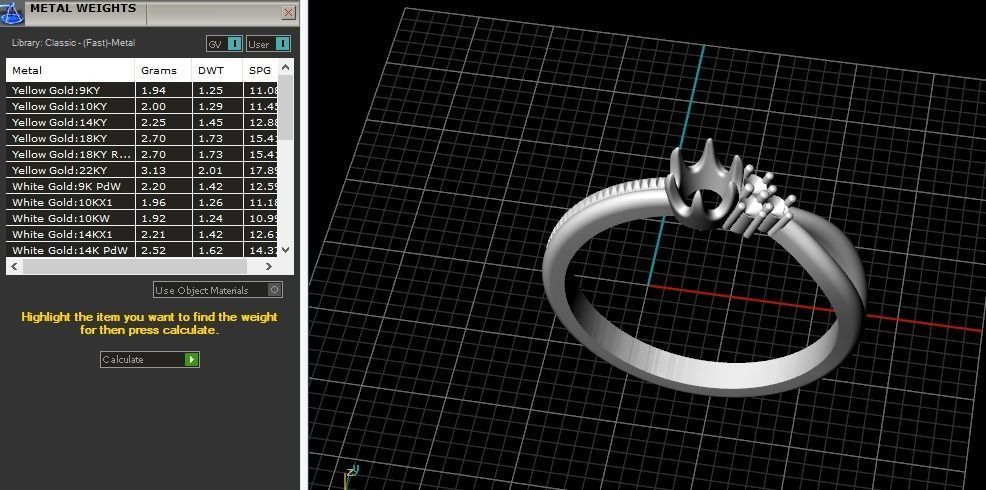Select the White Gold:14K PdW row
Screen dimensions: 986x490
142,250
